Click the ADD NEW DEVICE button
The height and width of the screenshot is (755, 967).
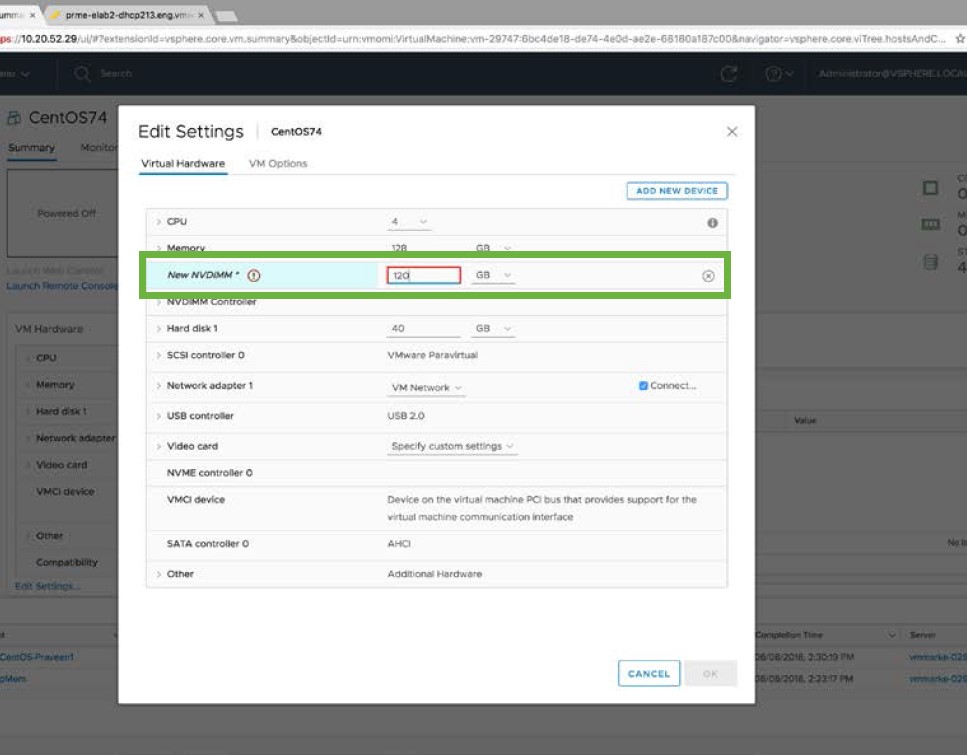pyautogui.click(x=677, y=191)
